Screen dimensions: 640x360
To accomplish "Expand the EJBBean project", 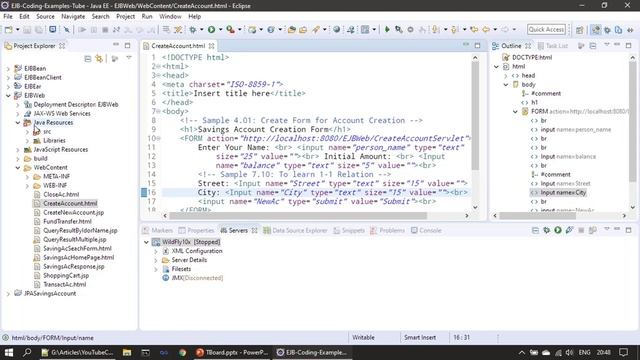I will [x=8, y=69].
